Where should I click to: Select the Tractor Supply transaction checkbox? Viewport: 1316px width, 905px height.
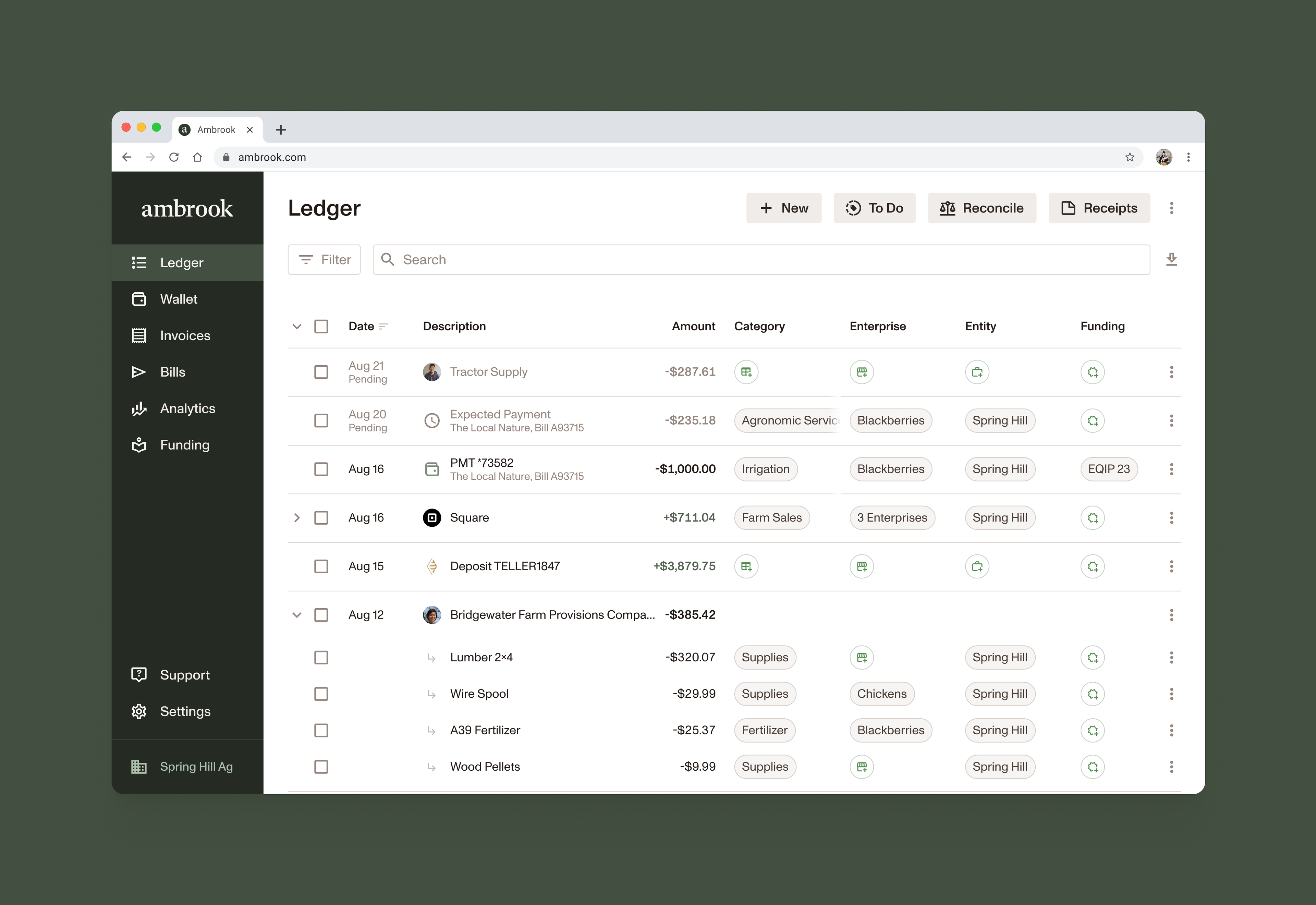click(x=321, y=372)
